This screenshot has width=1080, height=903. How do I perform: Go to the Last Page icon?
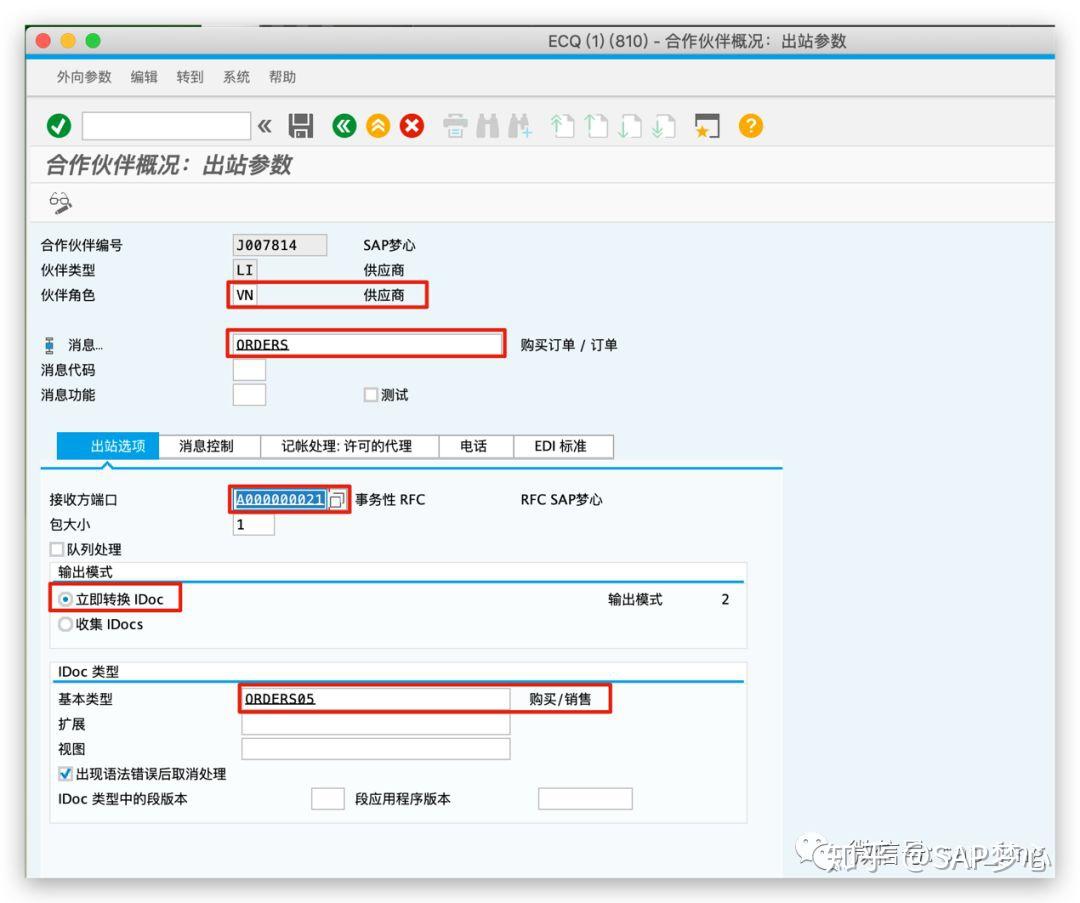pos(663,126)
